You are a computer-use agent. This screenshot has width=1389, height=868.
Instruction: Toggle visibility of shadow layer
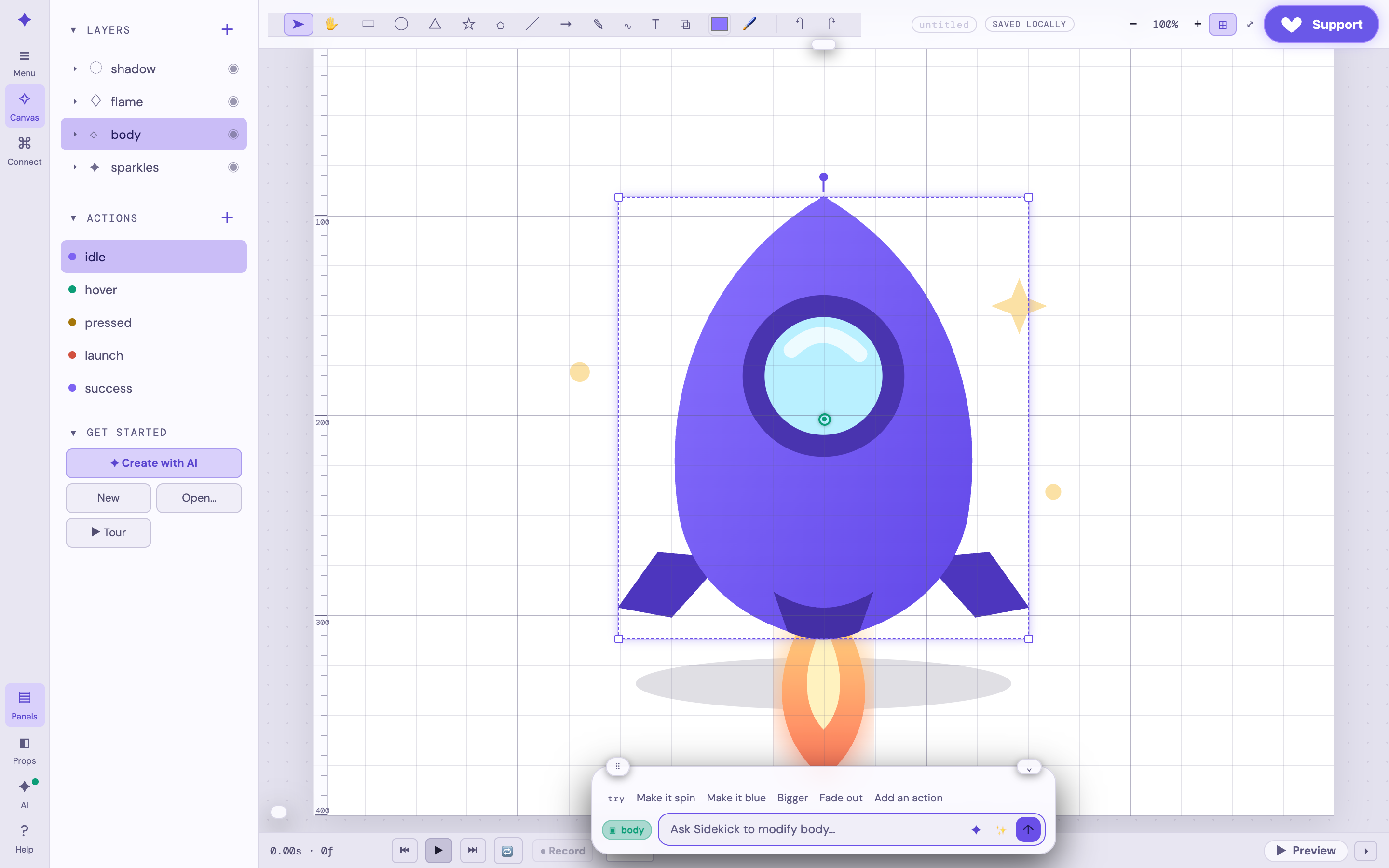click(233, 69)
